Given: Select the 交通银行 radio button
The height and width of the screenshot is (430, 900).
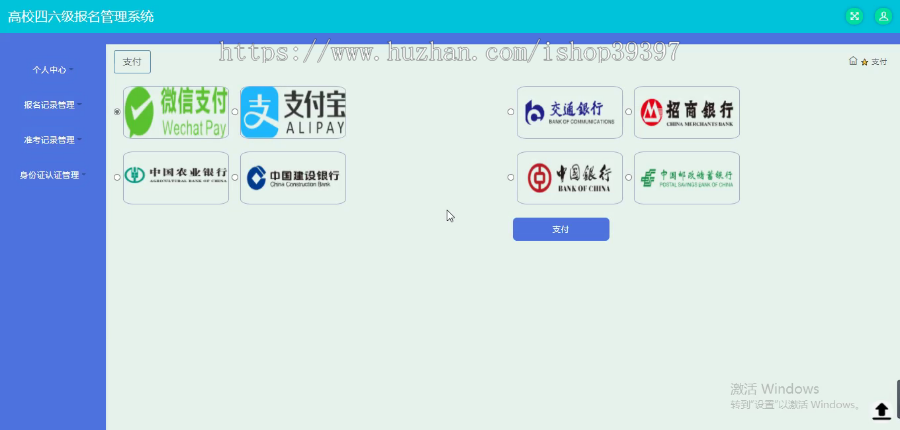Looking at the screenshot, I should click(x=511, y=112).
